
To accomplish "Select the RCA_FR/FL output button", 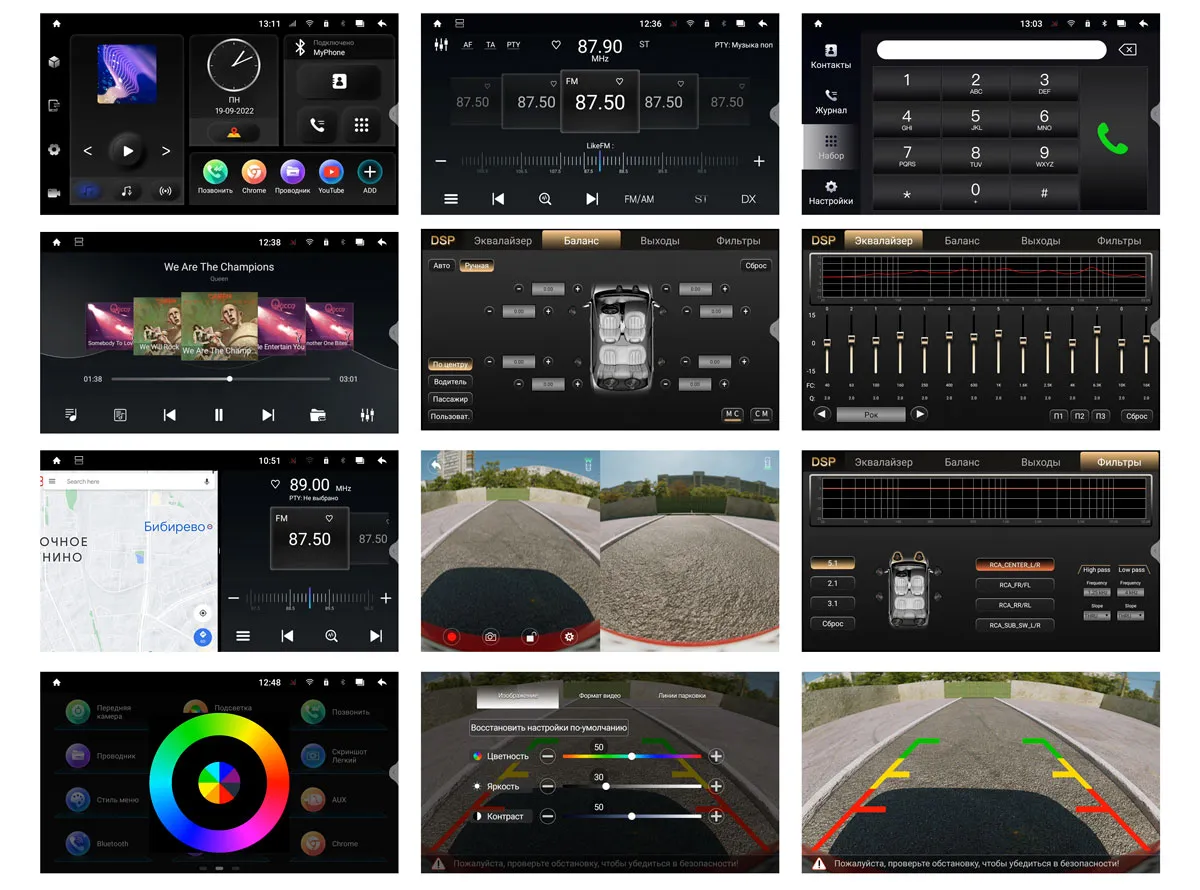I will coord(1015,585).
